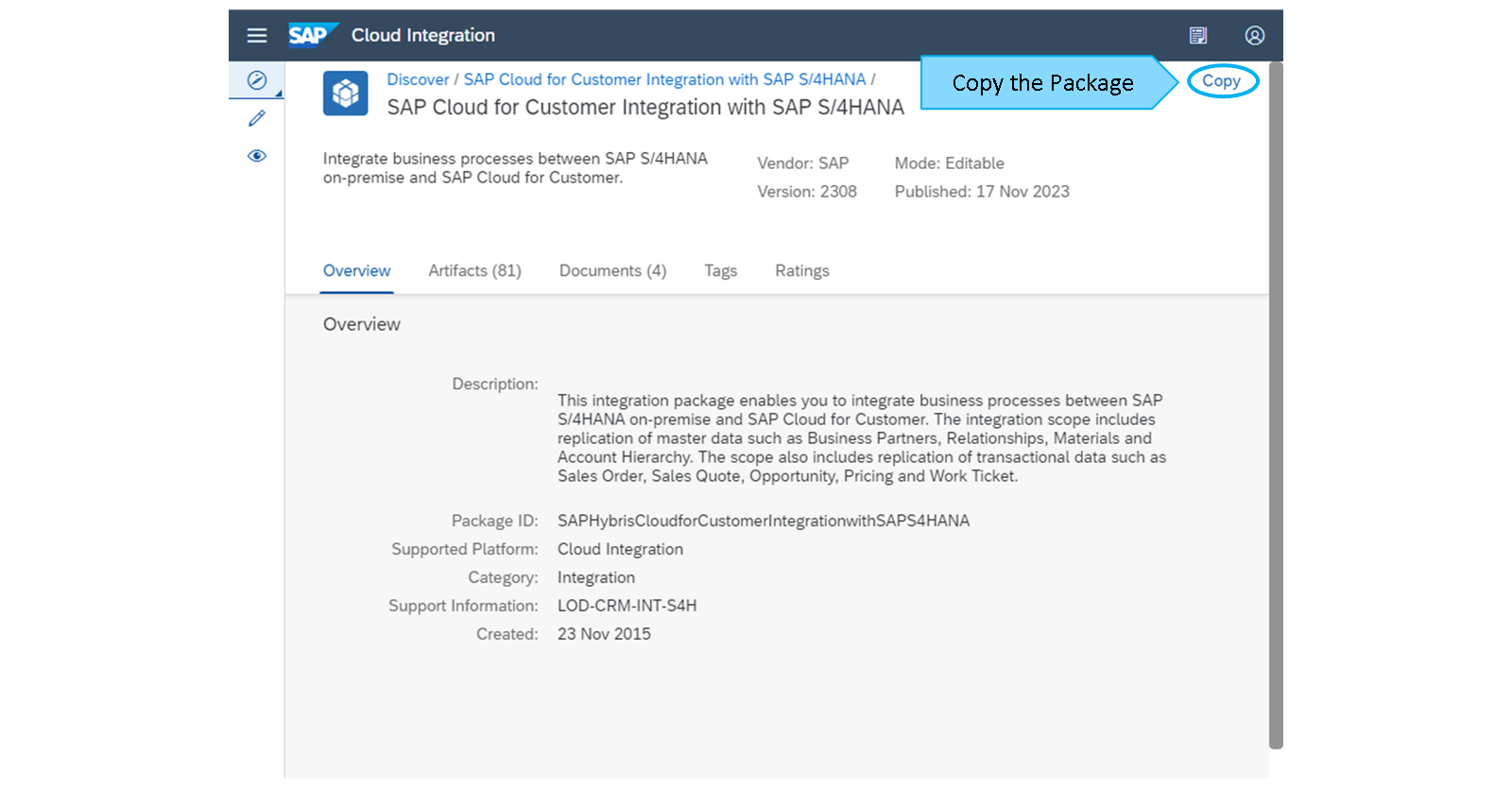
Task: Click the vertical page scrollbar
Action: 1276,405
